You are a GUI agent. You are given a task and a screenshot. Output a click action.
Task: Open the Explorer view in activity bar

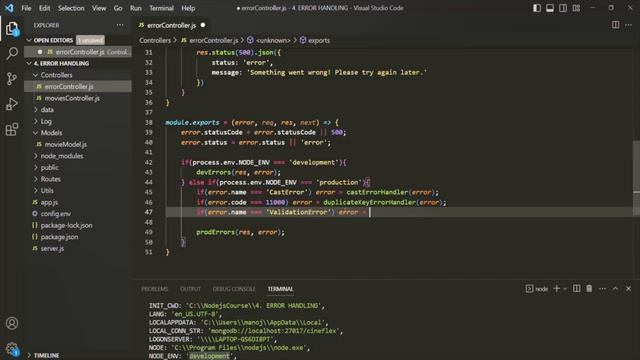[12, 28]
